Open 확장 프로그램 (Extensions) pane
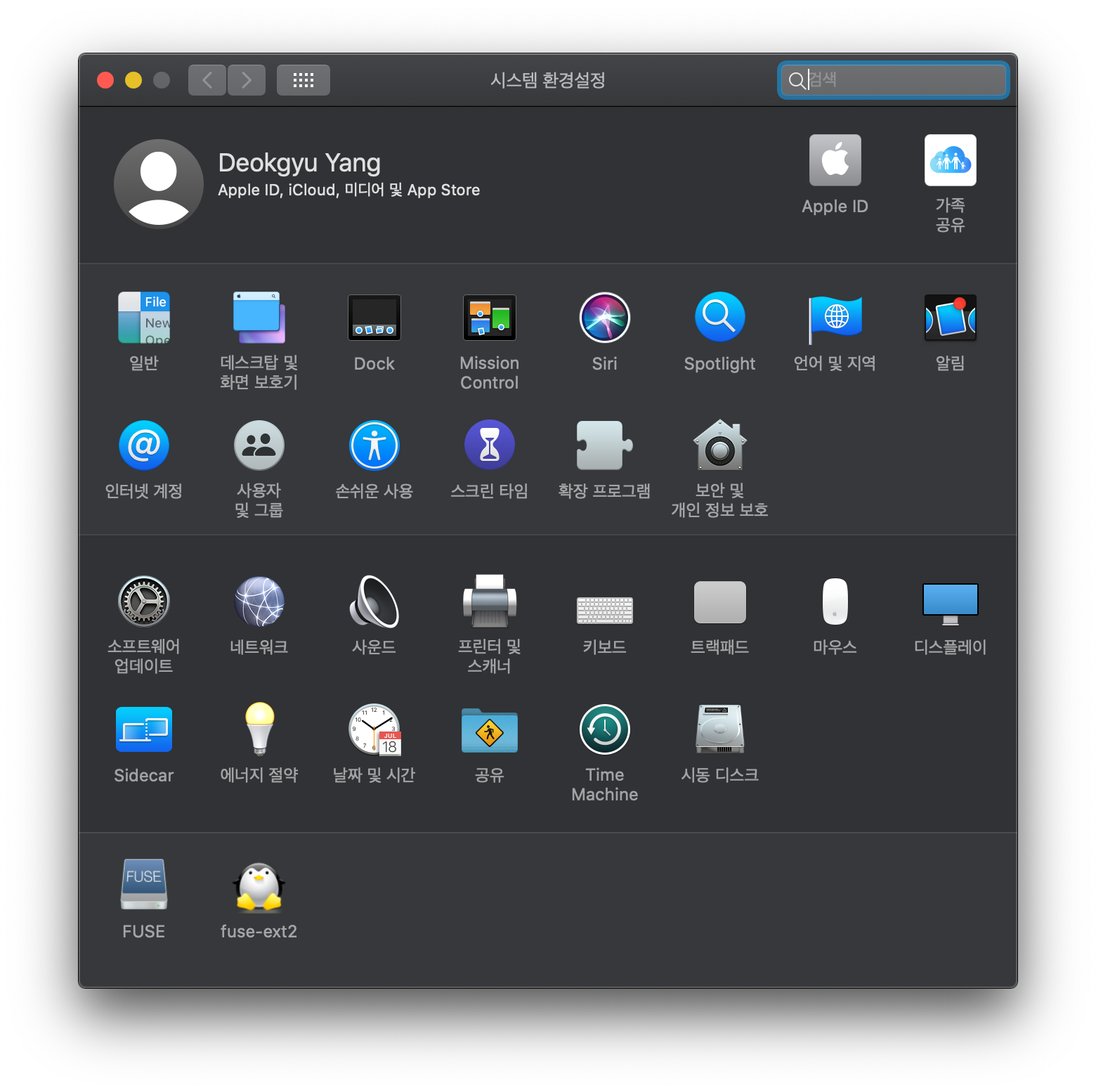The width and height of the screenshot is (1096, 1092). [x=605, y=446]
